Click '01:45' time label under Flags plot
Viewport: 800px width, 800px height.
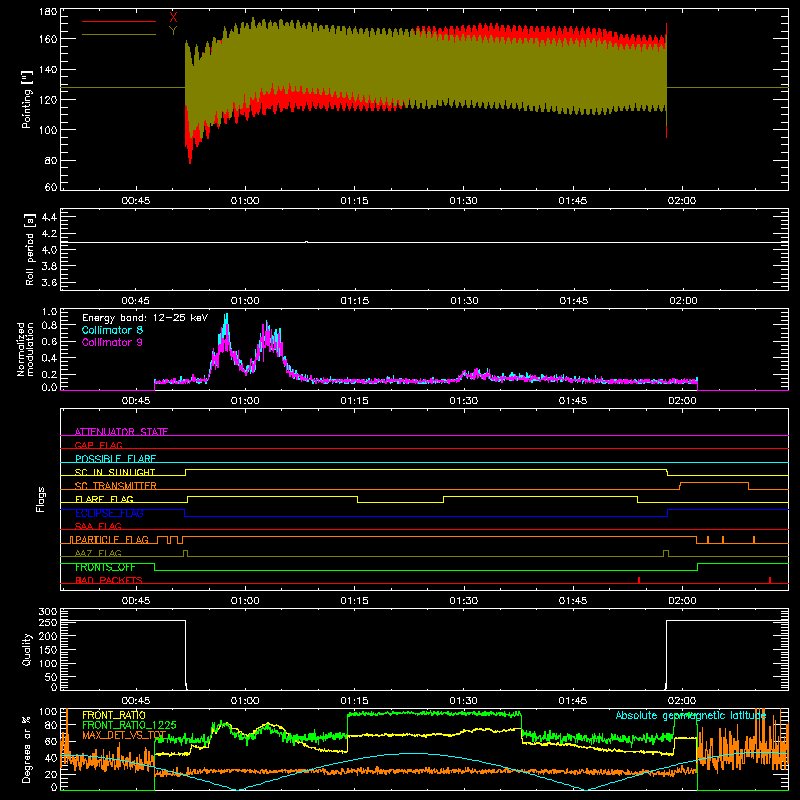click(x=573, y=601)
